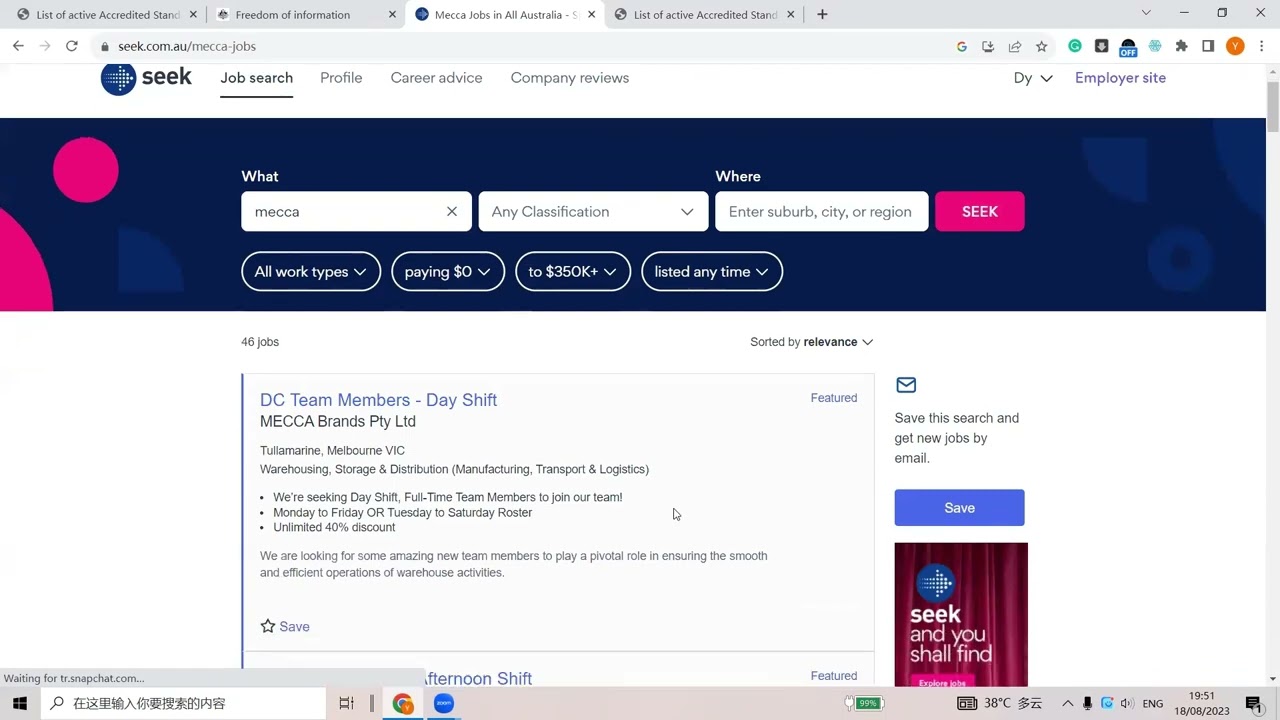The width and height of the screenshot is (1280, 720).
Task: Open the Chrome three-dot menu
Action: [1262, 46]
